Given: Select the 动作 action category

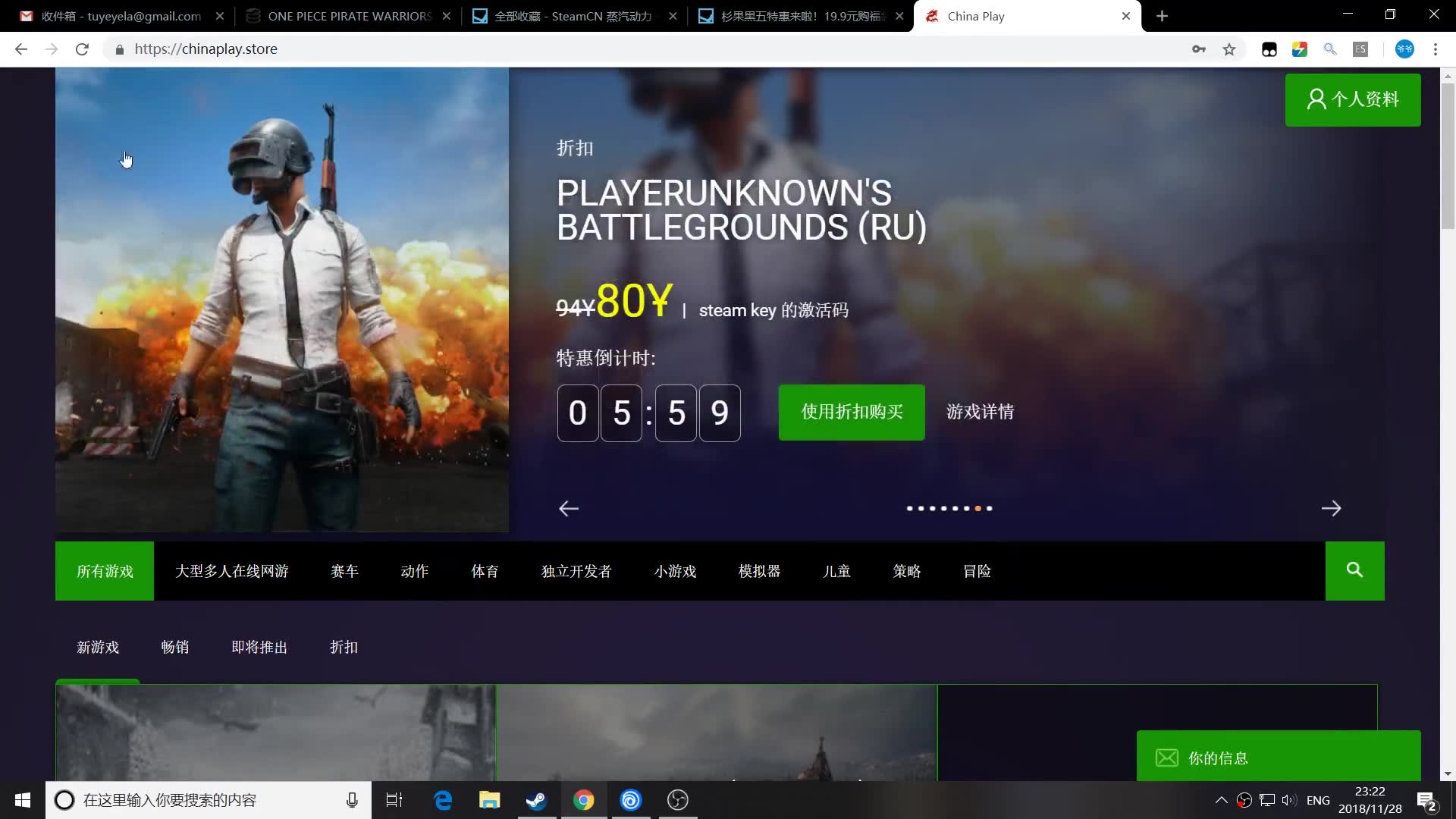Looking at the screenshot, I should (x=415, y=571).
